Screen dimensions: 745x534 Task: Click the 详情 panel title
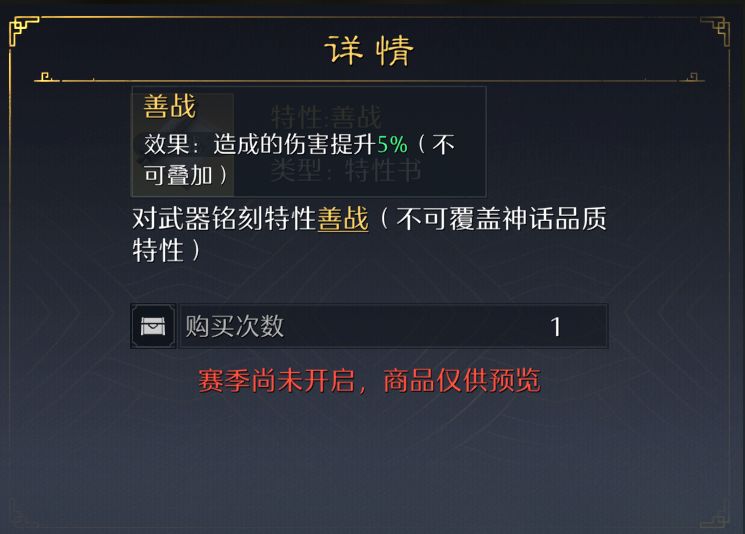tap(369, 50)
